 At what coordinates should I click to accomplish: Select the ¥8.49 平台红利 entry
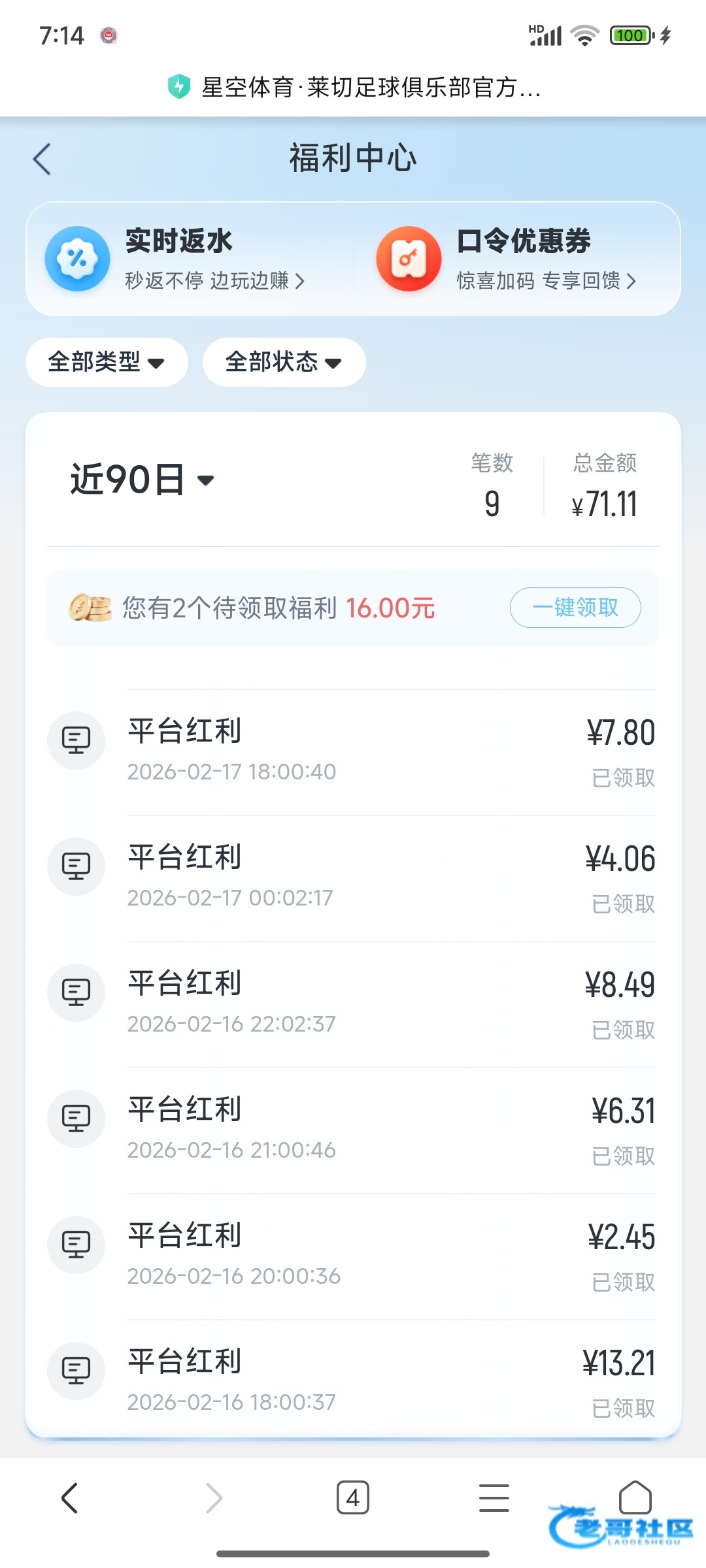[353, 1004]
